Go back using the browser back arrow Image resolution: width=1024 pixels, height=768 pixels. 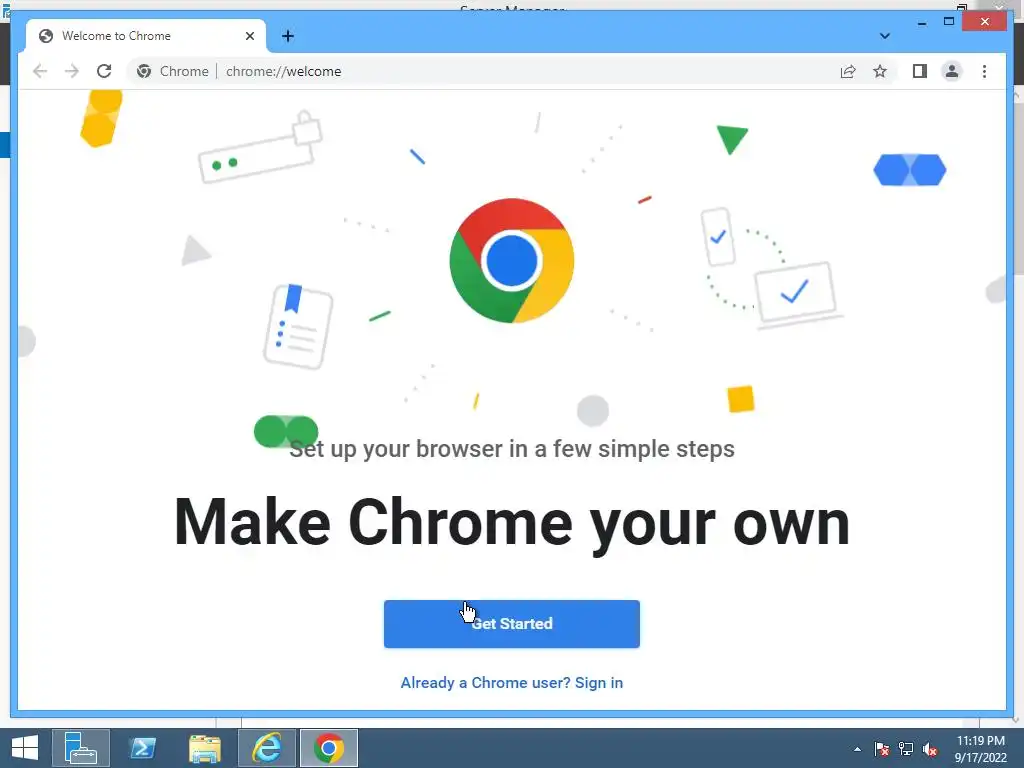(x=40, y=71)
